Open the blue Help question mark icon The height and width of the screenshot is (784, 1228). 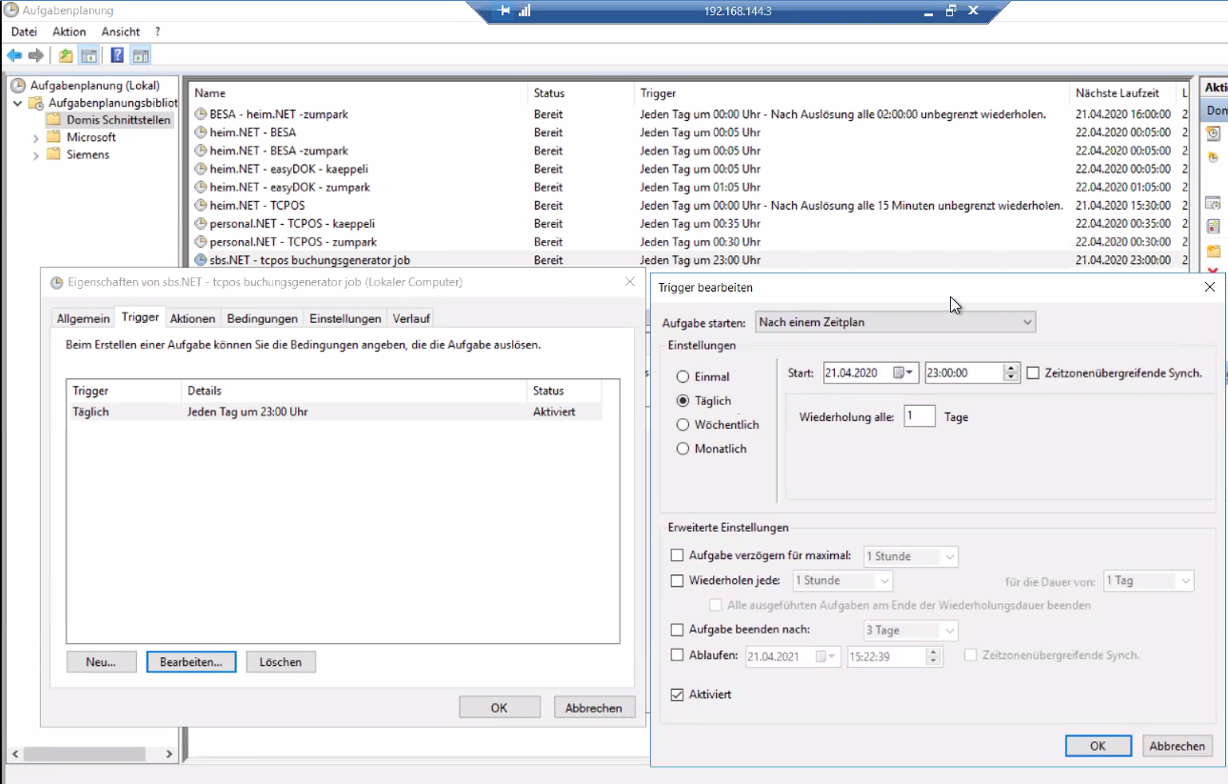tap(117, 56)
